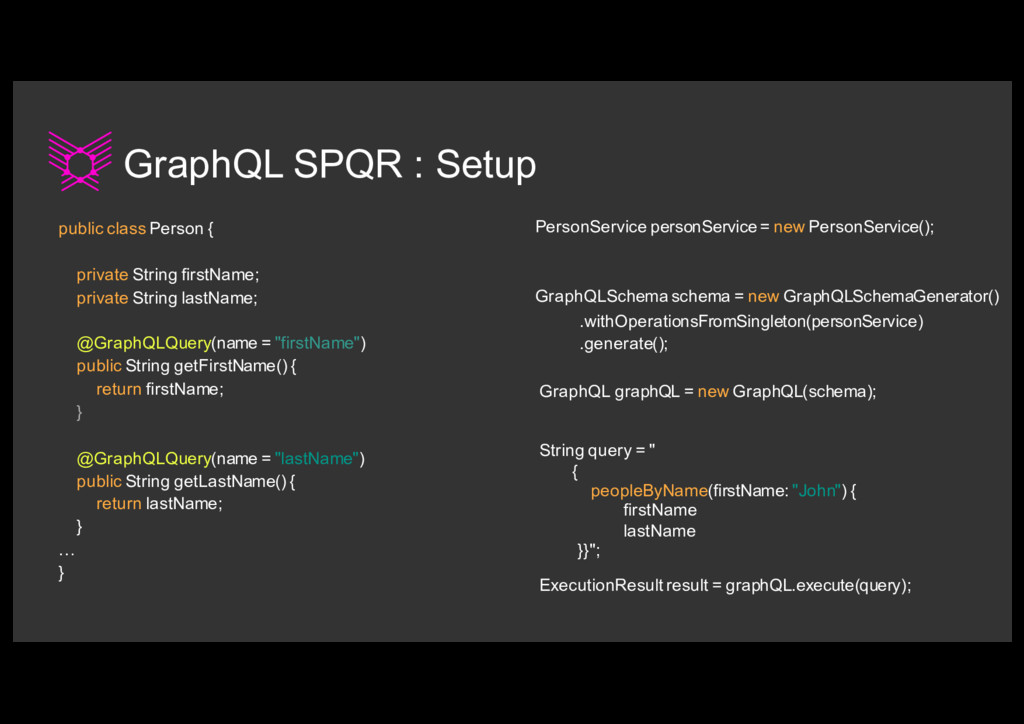This screenshot has height=724, width=1024.
Task: Click the '}}";' closing line of the query
Action: click(x=588, y=551)
